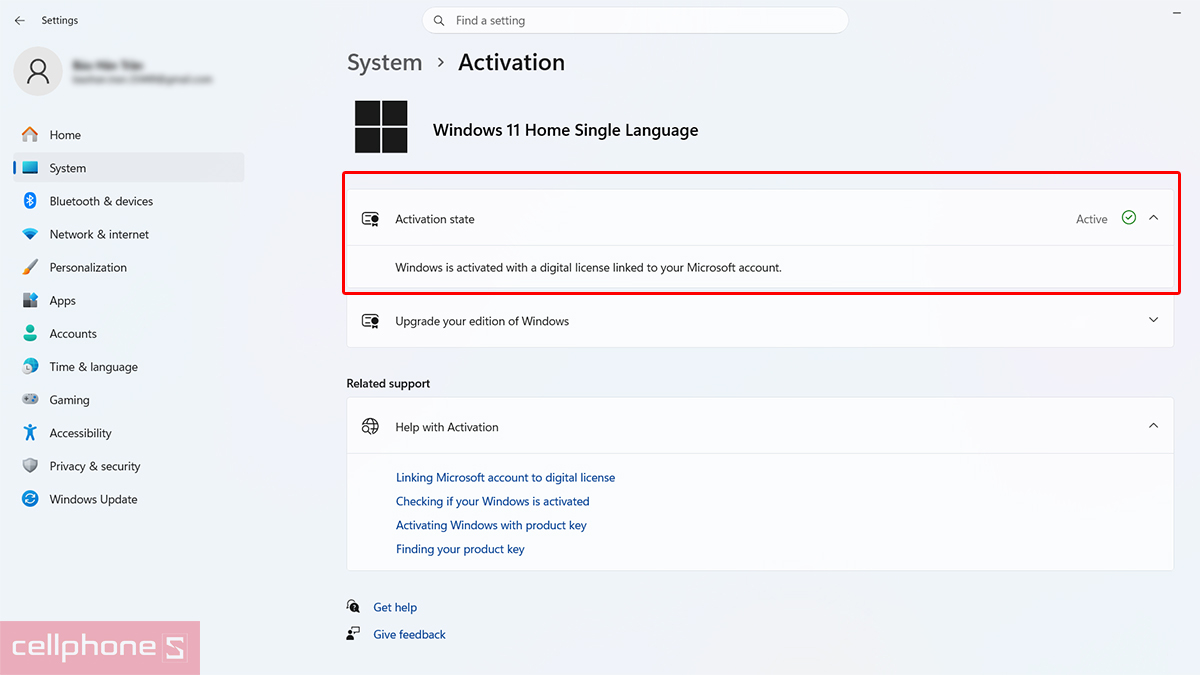Collapse the Activation state section chevron
1200x675 pixels.
(1153, 218)
